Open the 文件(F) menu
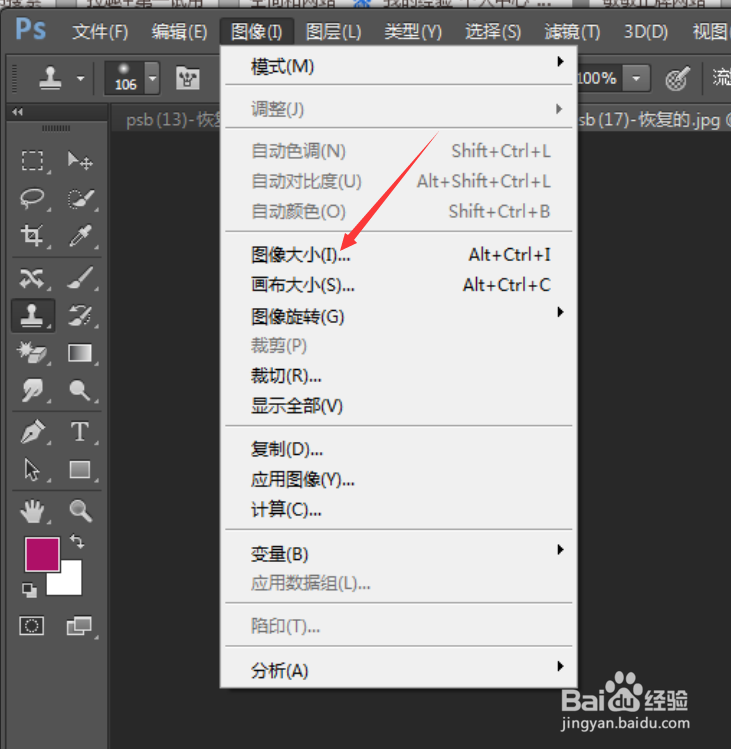Image resolution: width=731 pixels, height=749 pixels. tap(100, 32)
